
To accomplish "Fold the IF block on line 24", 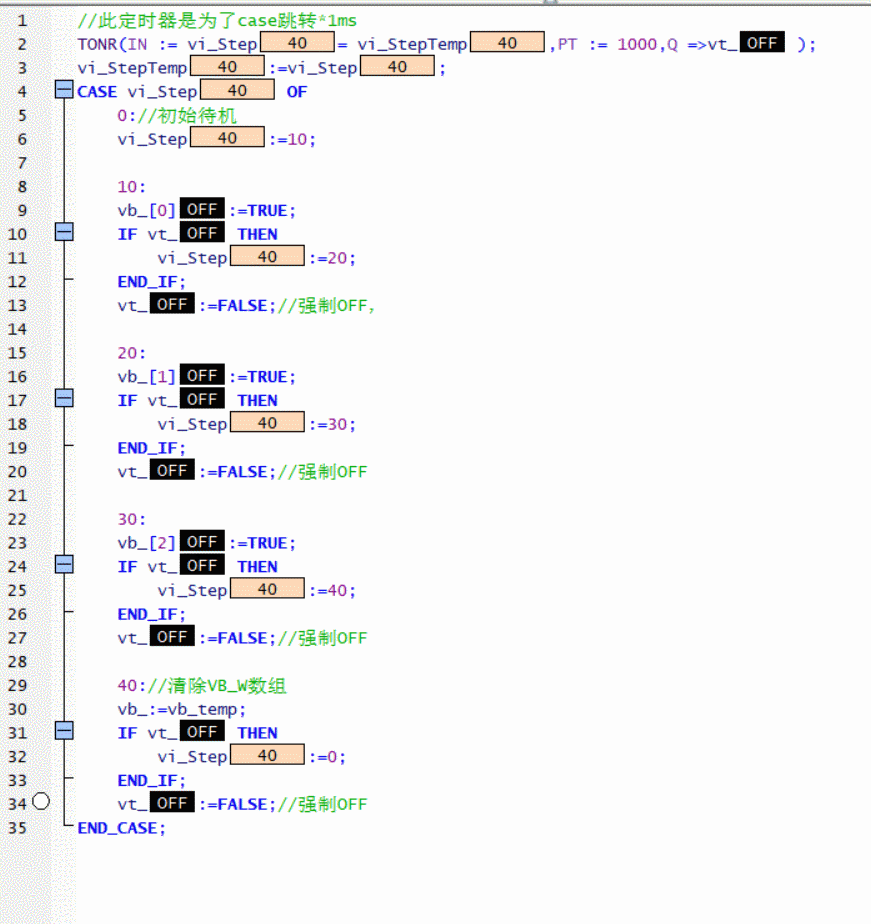I will [64, 565].
